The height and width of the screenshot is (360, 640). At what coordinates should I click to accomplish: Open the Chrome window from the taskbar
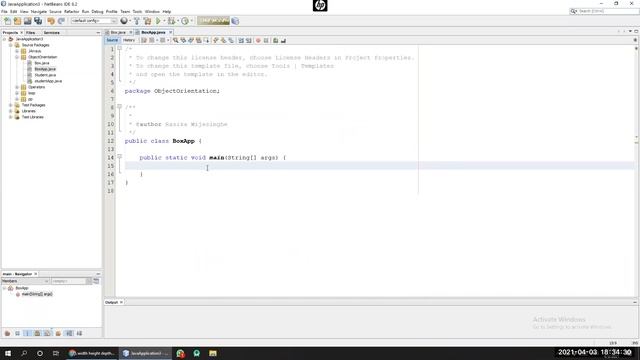92,353
